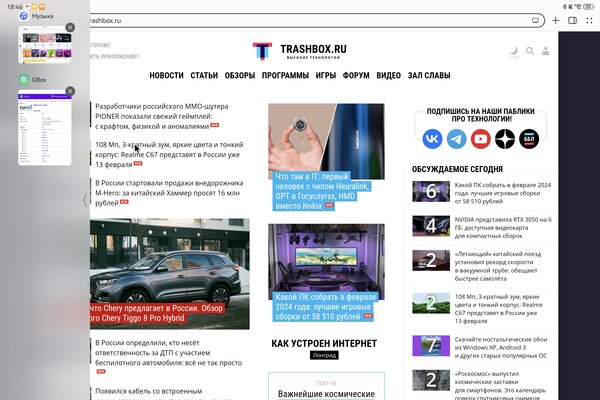The height and width of the screenshot is (400, 600).
Task: Open 'Важнейшие космические' top-10 card
Action: tap(326, 387)
